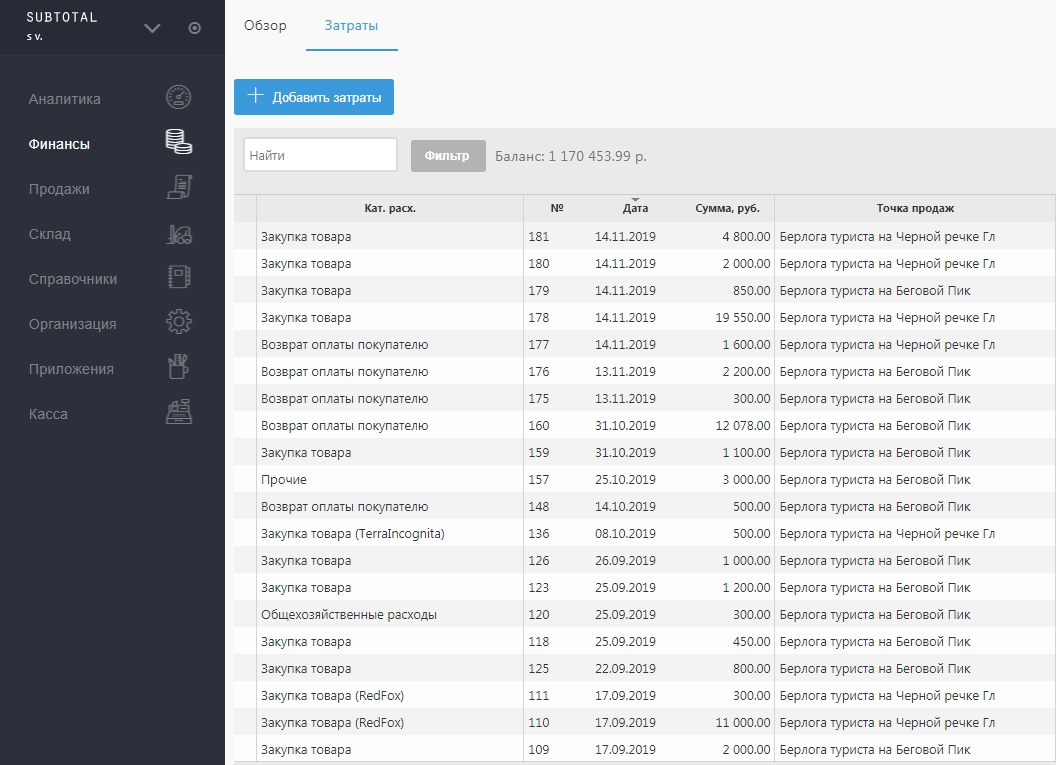Open the Касса cash register icon
The height and width of the screenshot is (765, 1056).
tap(178, 412)
